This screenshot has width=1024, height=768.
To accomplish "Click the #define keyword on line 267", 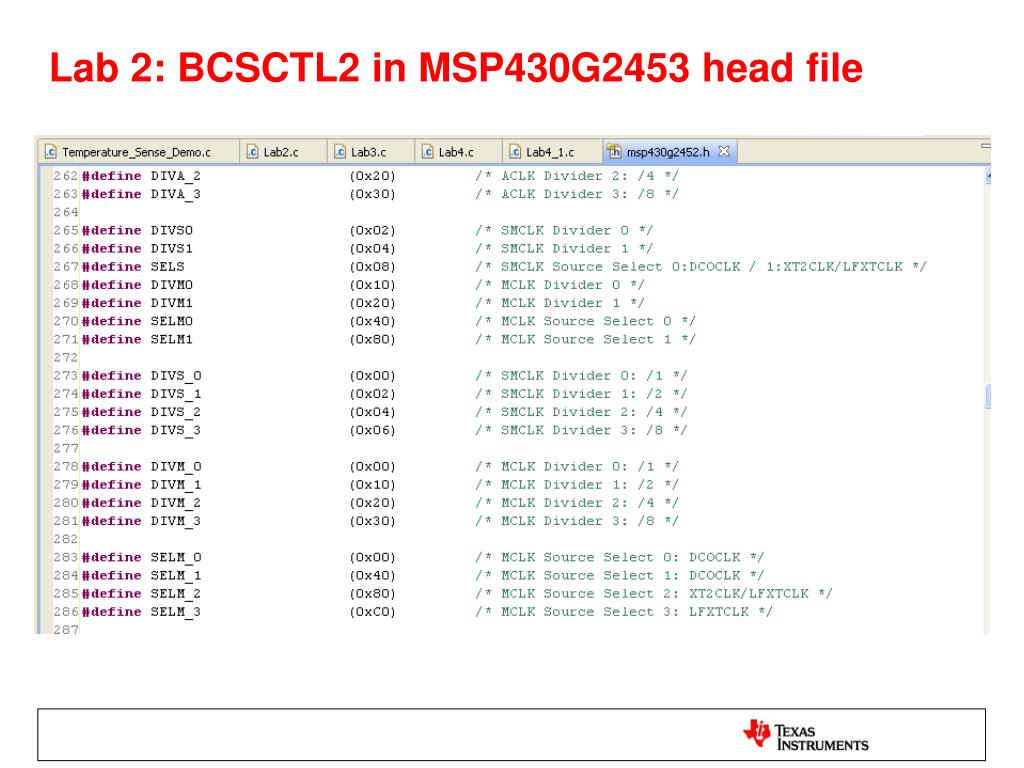I will [x=112, y=267].
